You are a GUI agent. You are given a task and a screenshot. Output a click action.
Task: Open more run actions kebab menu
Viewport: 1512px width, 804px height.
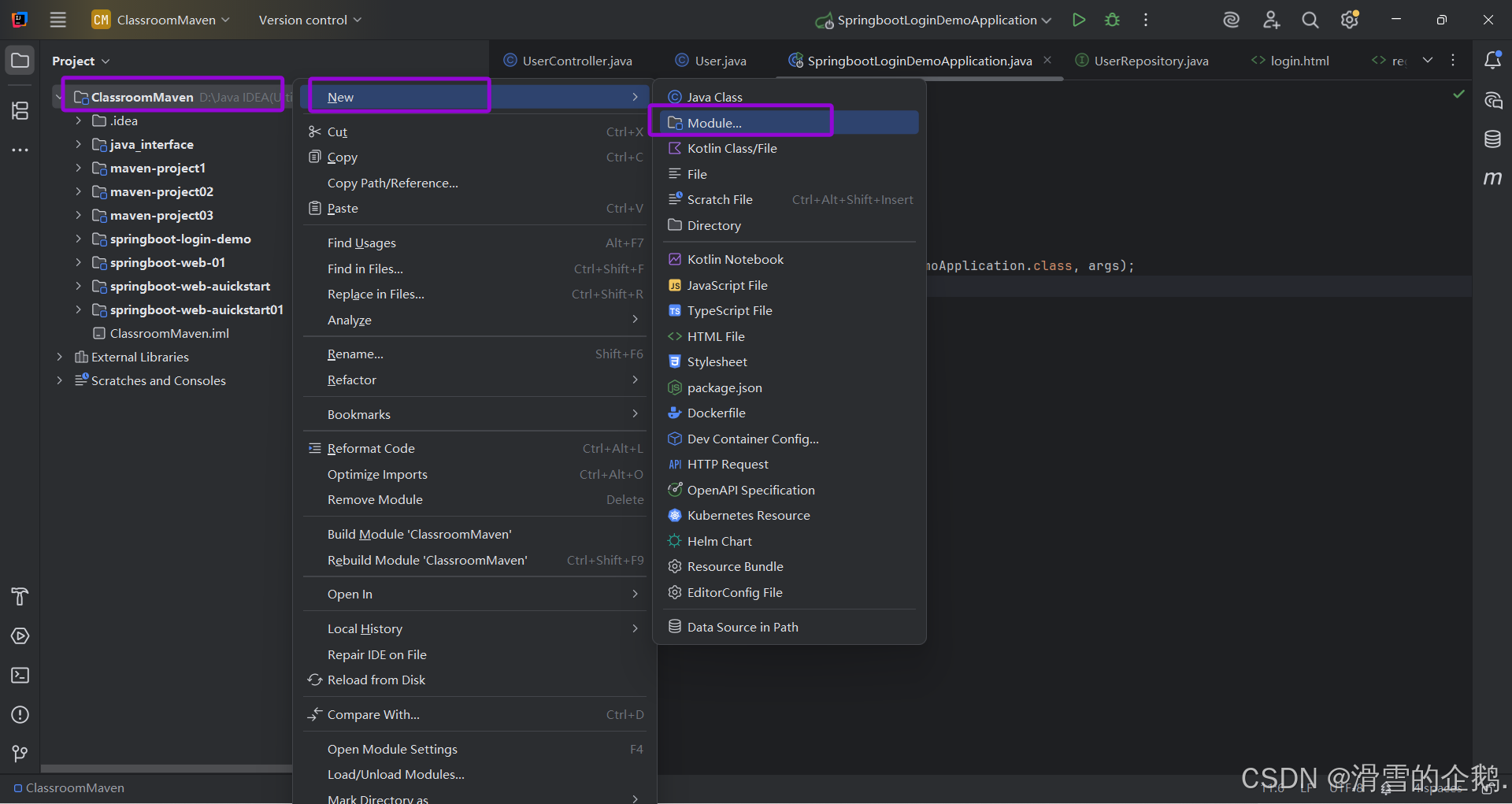click(x=1146, y=20)
